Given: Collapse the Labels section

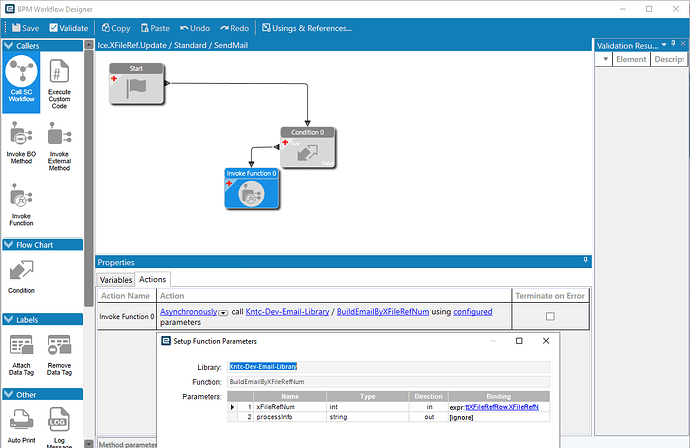Looking at the screenshot, I should click(9, 319).
